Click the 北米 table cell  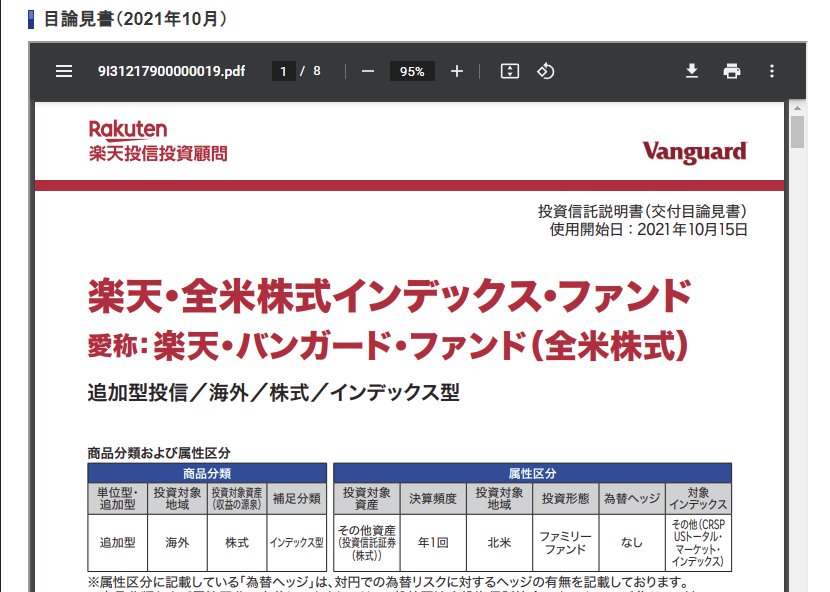coord(499,543)
